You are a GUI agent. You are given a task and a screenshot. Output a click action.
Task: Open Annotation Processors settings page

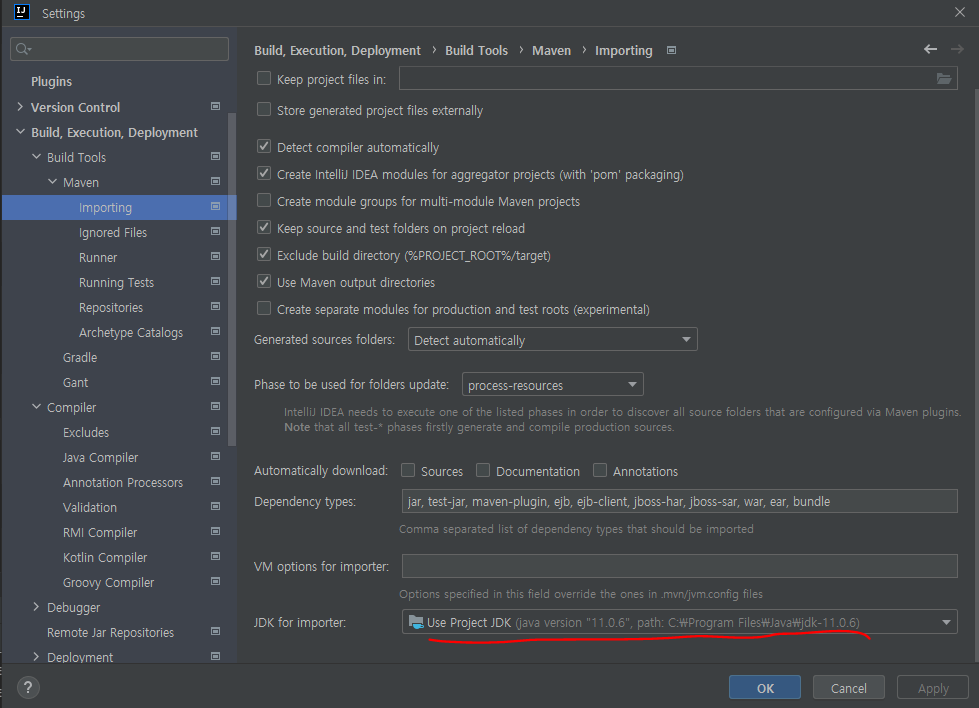[123, 483]
